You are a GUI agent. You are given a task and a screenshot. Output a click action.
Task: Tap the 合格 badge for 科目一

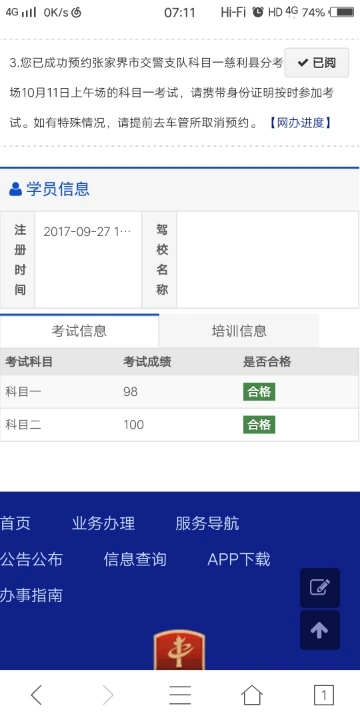tap(259, 392)
